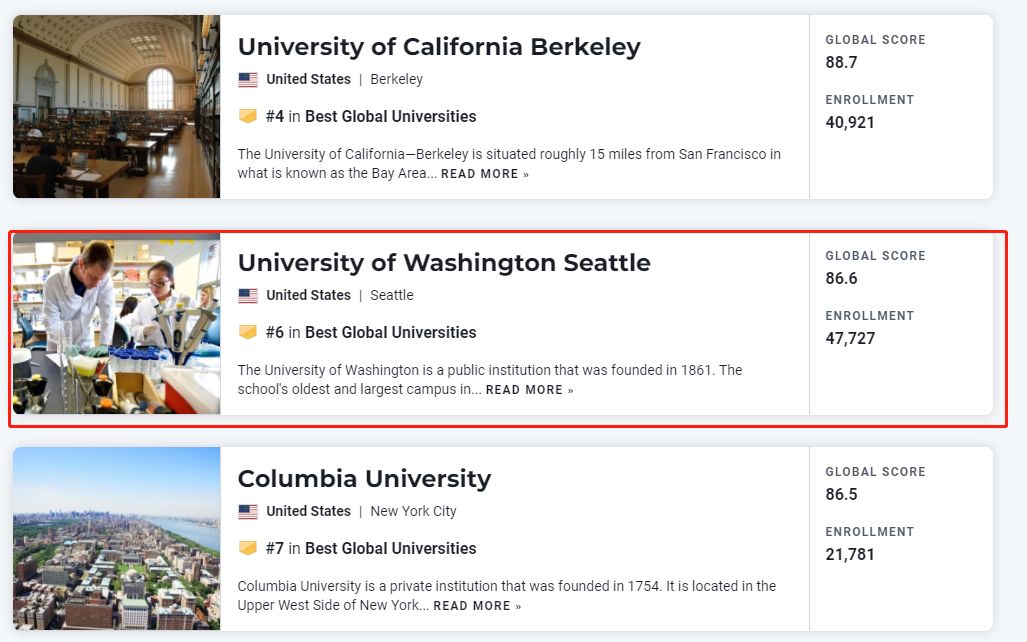Click the Global Score 86.6 value for Washington
Viewport: 1027px width, 642px height.
[x=841, y=278]
